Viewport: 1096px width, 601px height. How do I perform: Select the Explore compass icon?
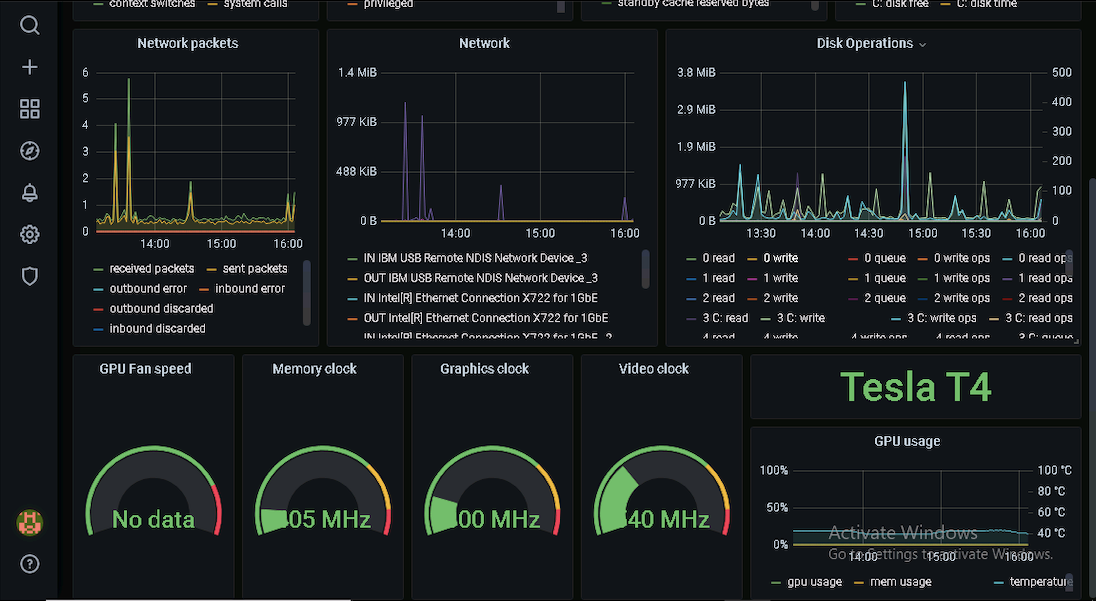29,150
